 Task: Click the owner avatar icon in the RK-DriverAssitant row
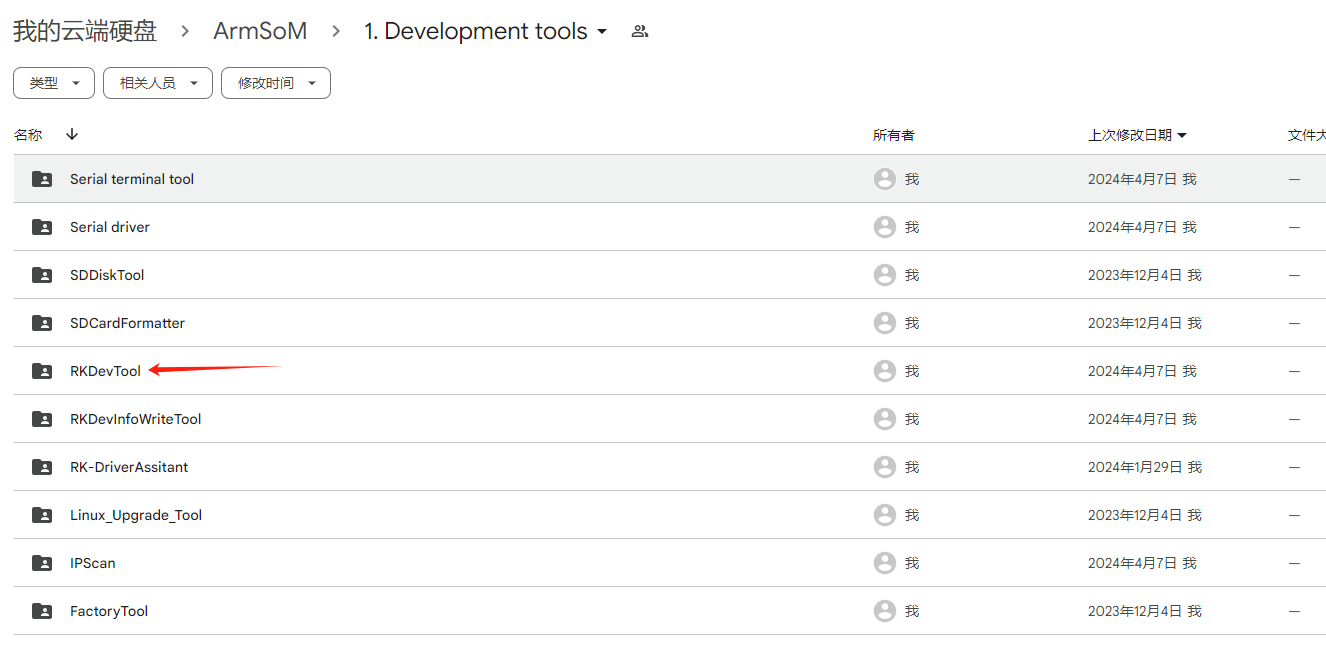(x=885, y=467)
